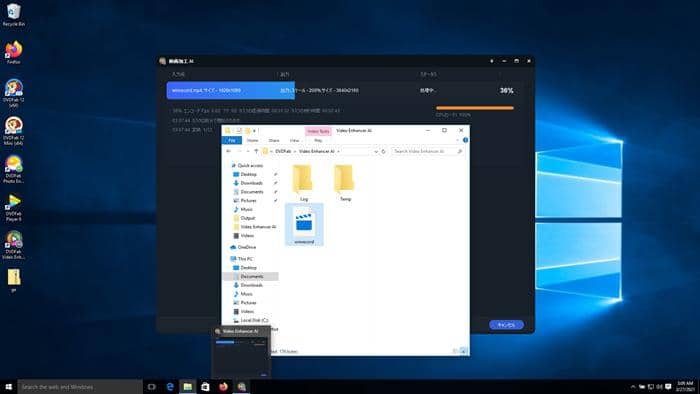Image resolution: width=700 pixels, height=394 pixels.
Task: Open Microsoft Edge from the taskbar
Action: [170, 386]
